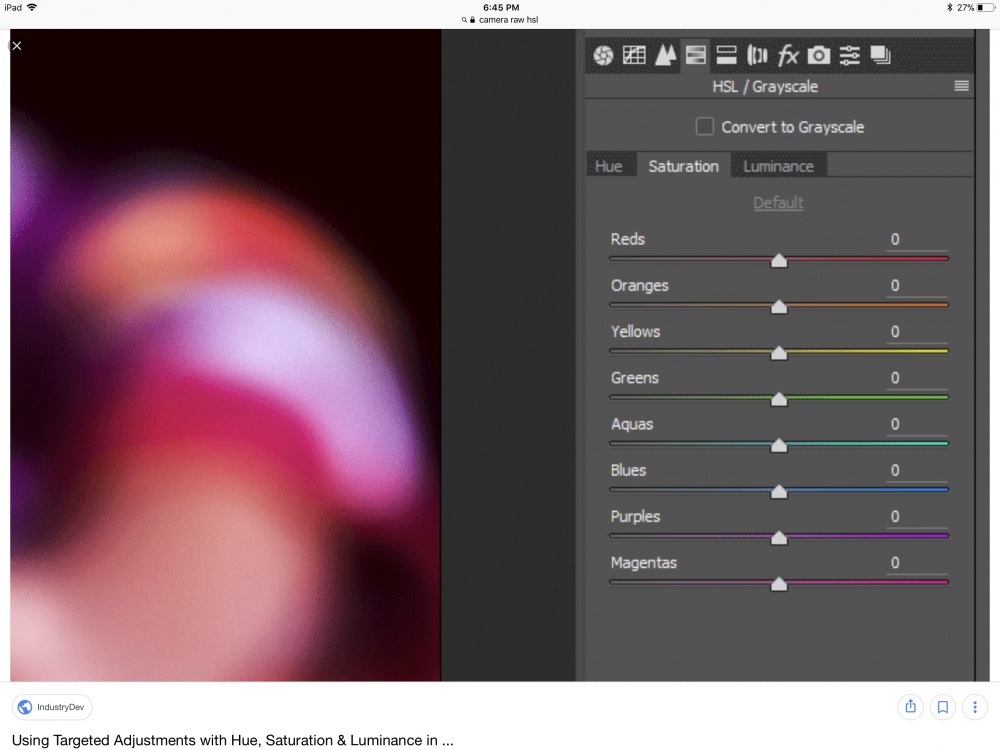
Task: Switch to the Hue tab
Action: pos(608,166)
